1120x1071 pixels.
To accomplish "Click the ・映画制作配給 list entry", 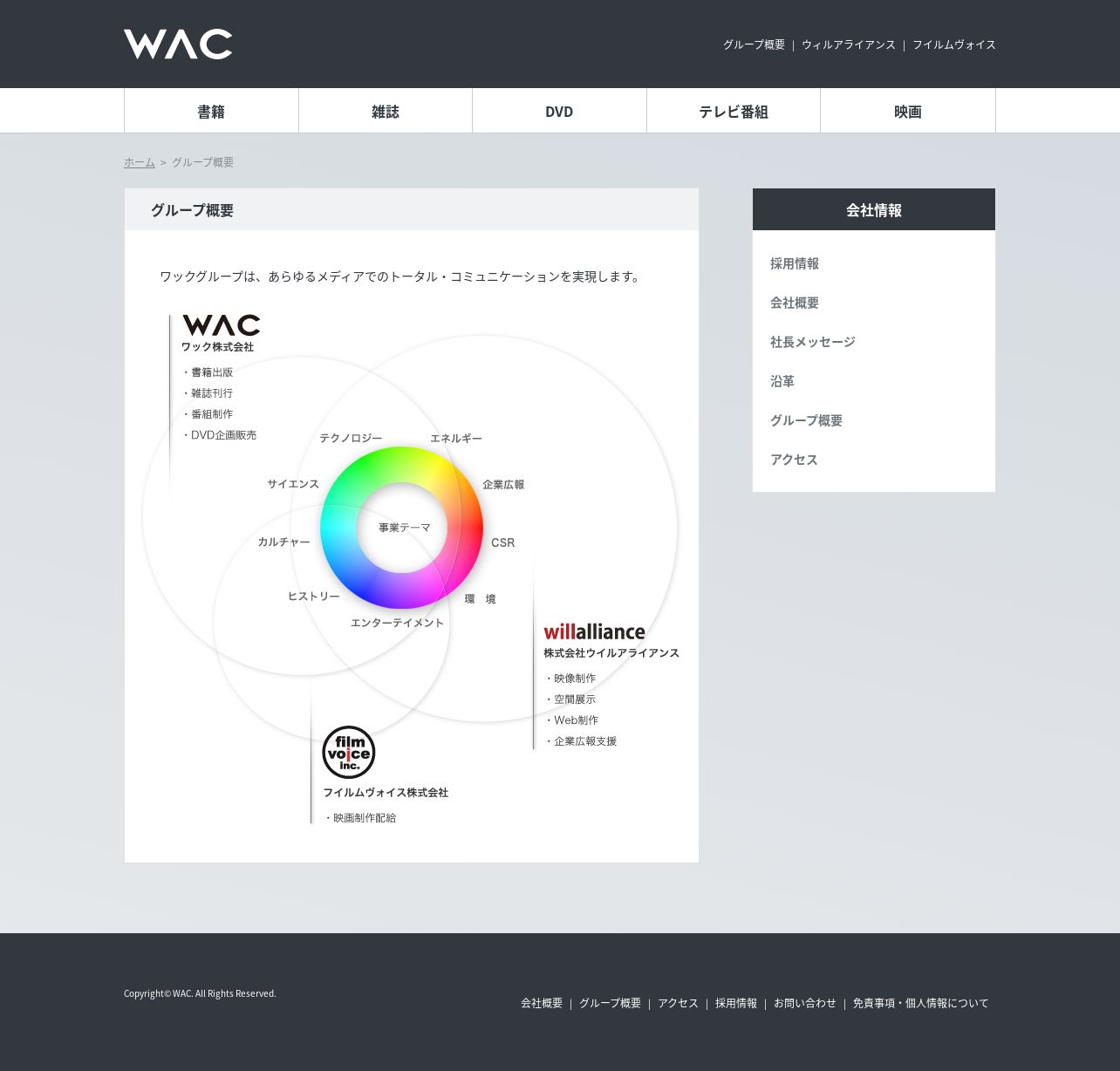I will click(360, 817).
